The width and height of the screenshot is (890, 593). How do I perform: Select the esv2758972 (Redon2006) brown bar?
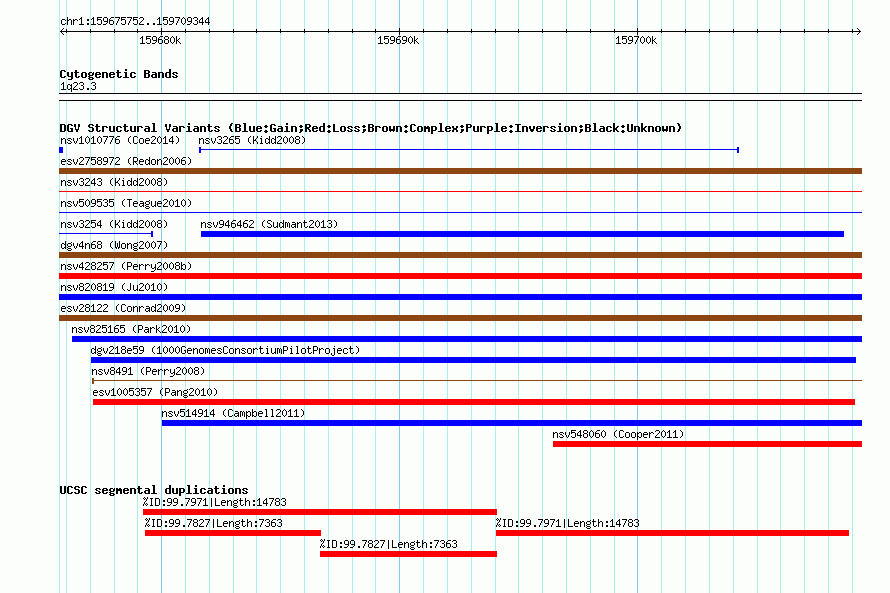point(460,171)
